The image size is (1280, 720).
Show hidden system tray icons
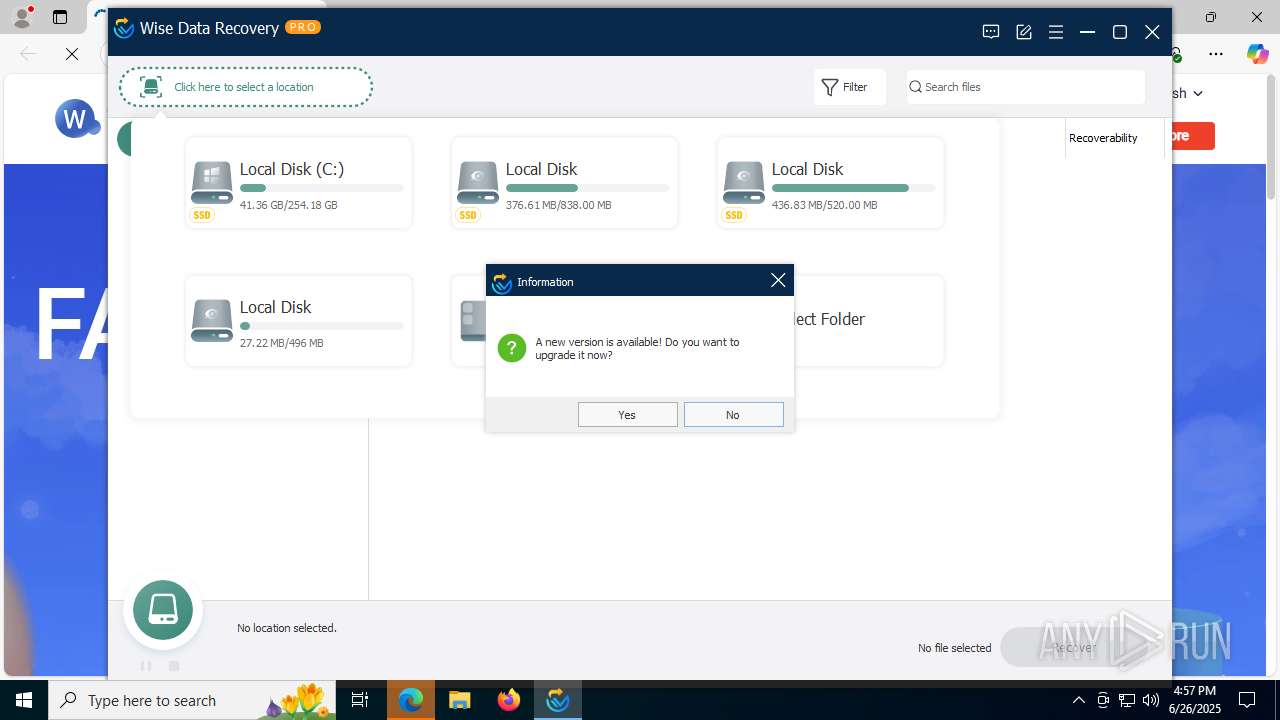click(x=1078, y=700)
